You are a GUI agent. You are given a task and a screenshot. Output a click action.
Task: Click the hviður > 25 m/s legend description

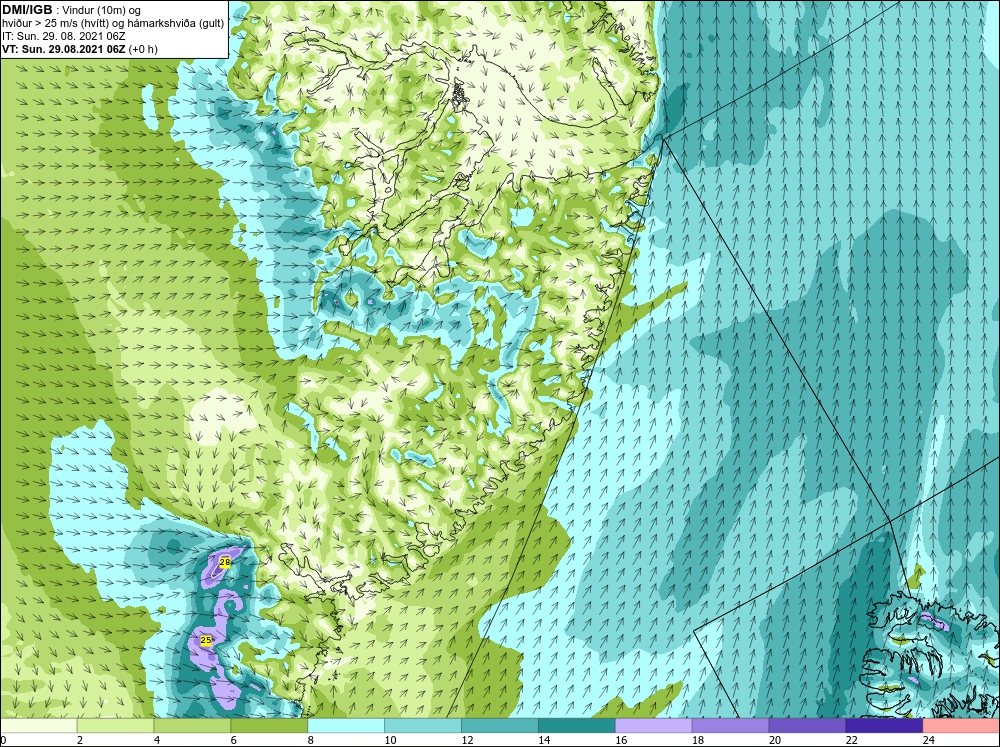pos(113,24)
